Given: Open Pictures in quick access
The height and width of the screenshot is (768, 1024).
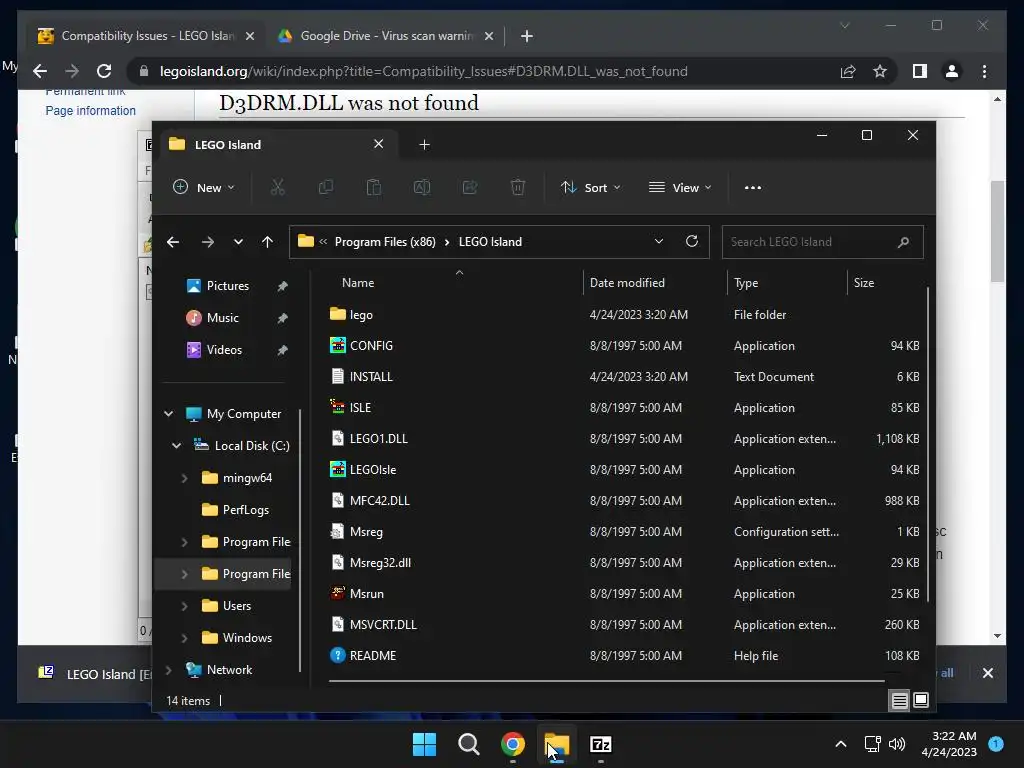Looking at the screenshot, I should (227, 285).
